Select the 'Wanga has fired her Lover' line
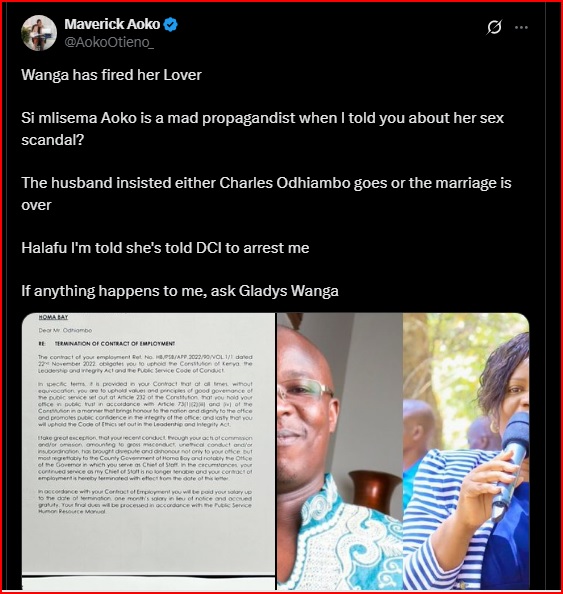563x594 pixels. click(111, 75)
